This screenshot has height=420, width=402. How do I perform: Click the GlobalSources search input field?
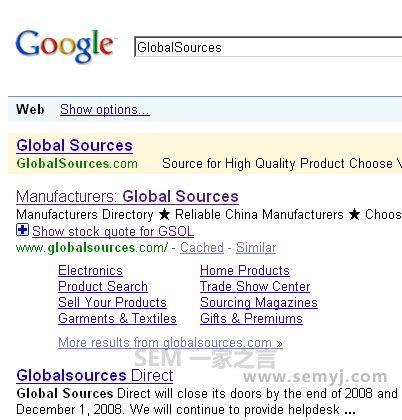[x=268, y=47]
